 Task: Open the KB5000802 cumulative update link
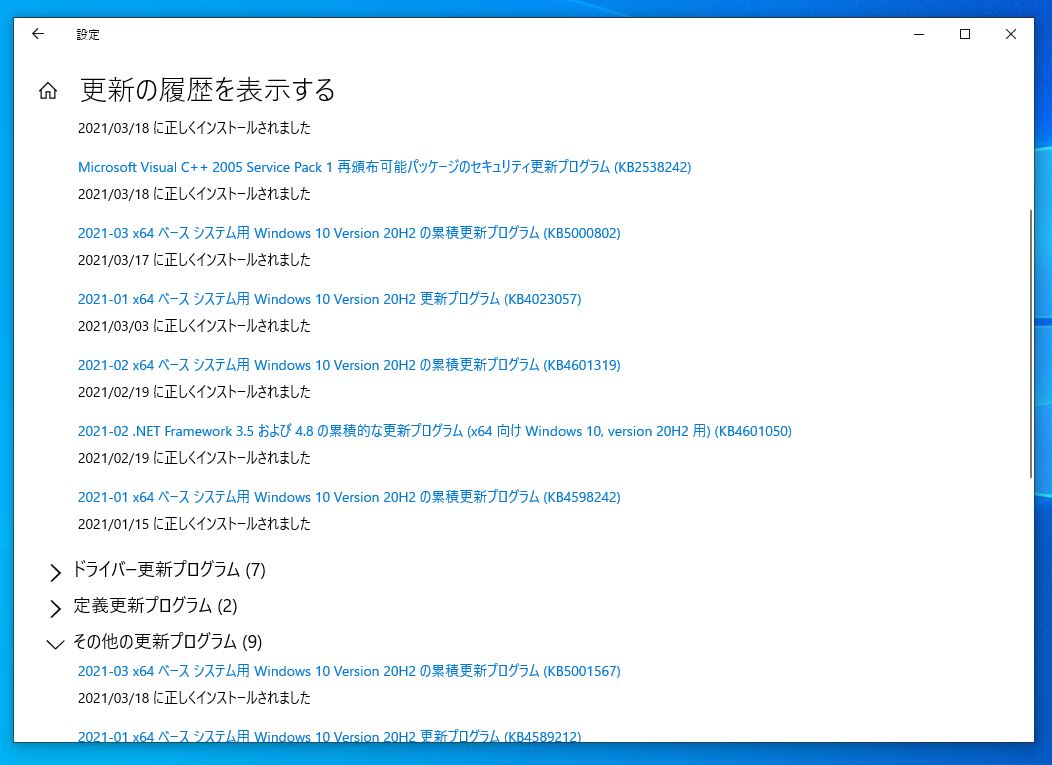tap(349, 233)
